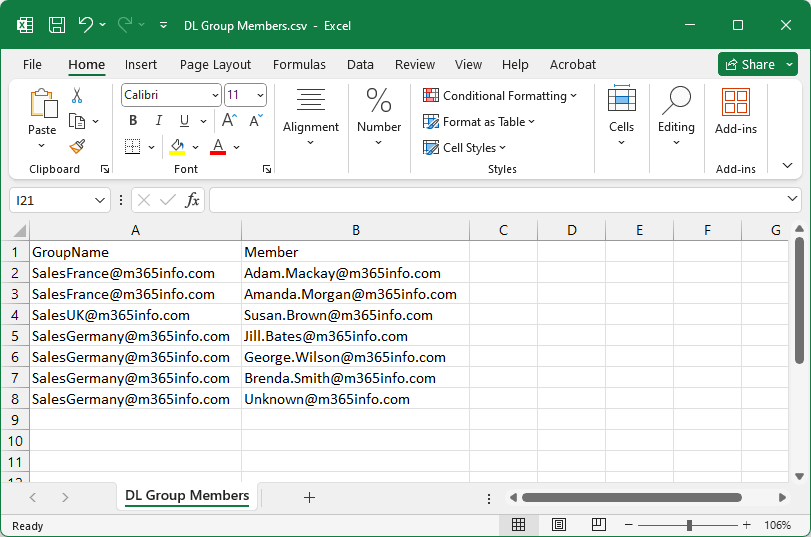Click the Insert Function fx icon
Screen dimensions: 811x537
point(192,200)
